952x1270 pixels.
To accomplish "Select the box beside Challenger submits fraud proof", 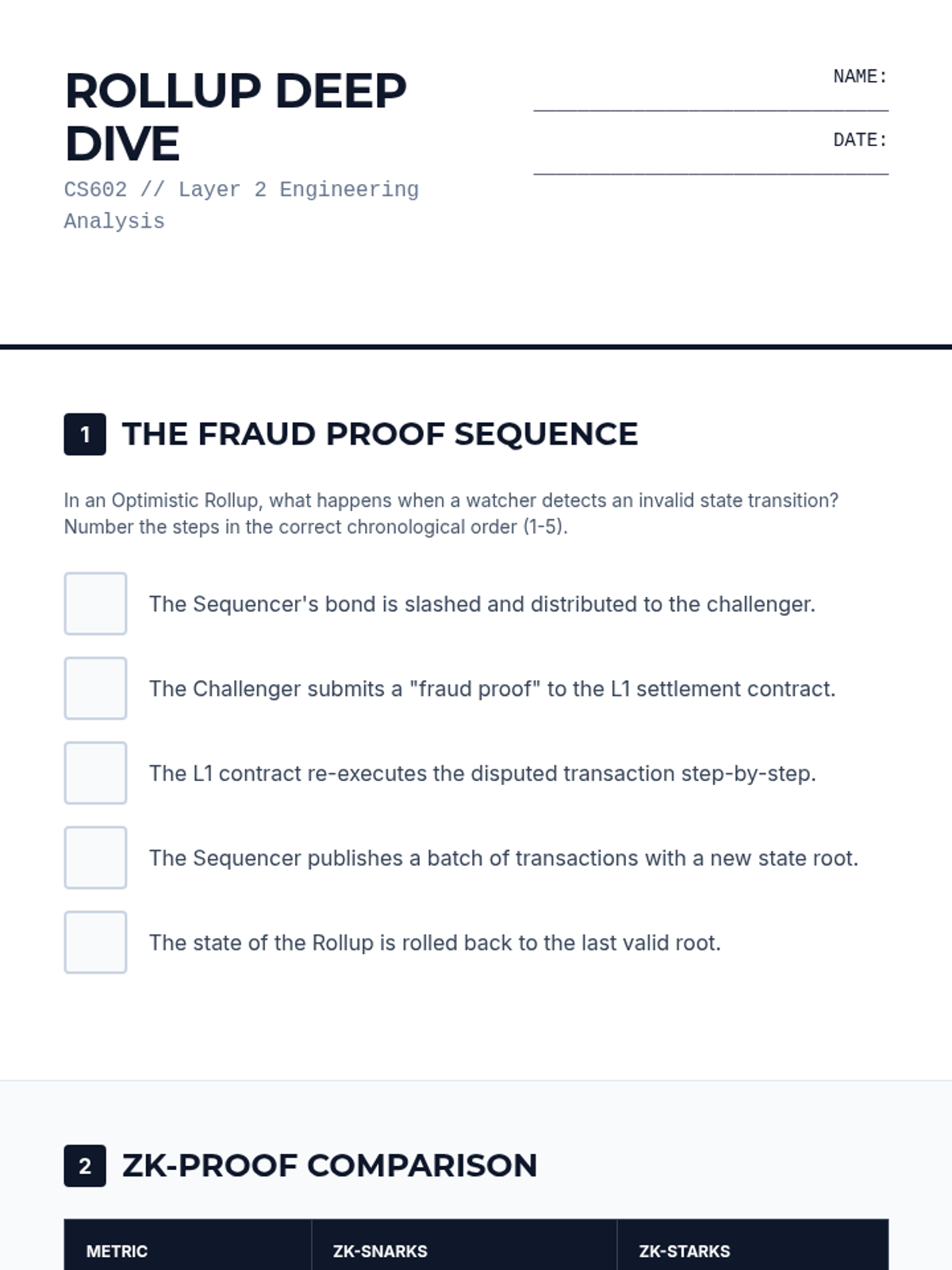I will 95,688.
